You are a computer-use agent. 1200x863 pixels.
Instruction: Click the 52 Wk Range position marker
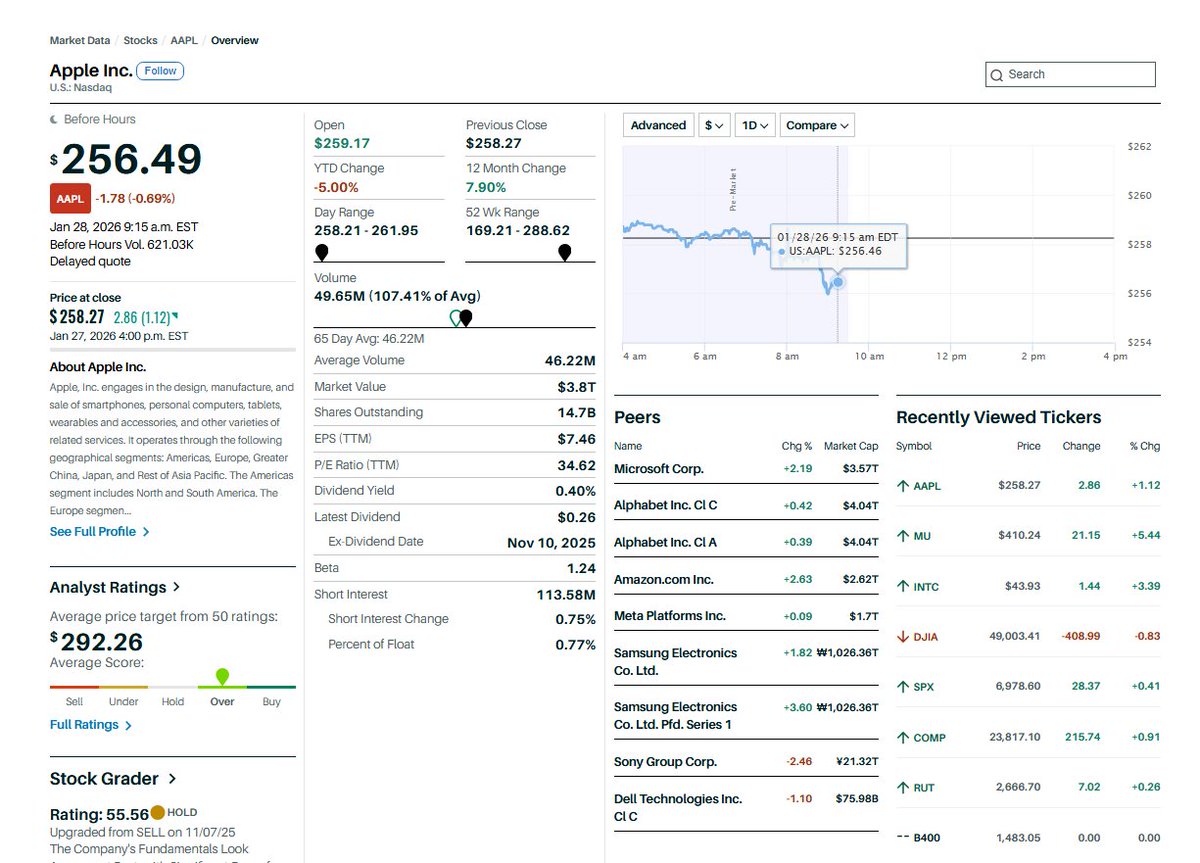[x=565, y=252]
